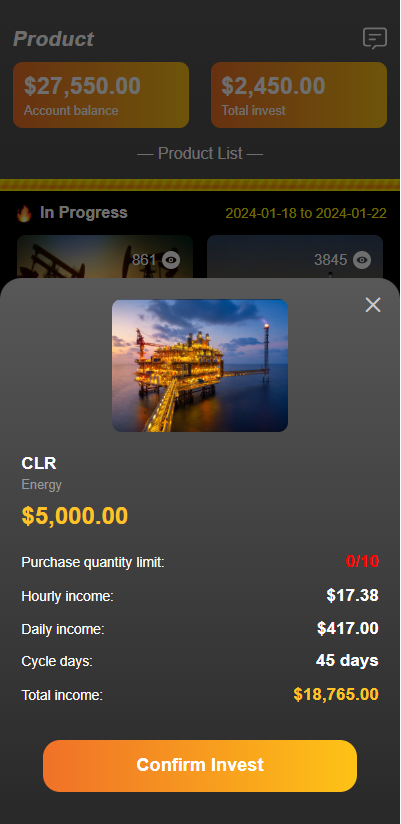Select the oil pumpjack product thumbnail
The width and height of the screenshot is (401, 824).
click(105, 256)
